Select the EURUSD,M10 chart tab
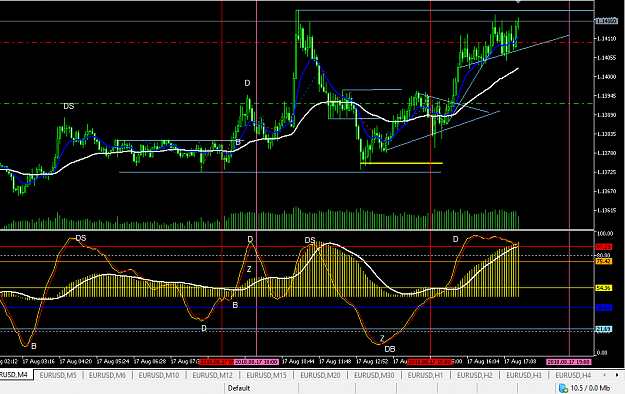This screenshot has width=625, height=394. [x=159, y=375]
